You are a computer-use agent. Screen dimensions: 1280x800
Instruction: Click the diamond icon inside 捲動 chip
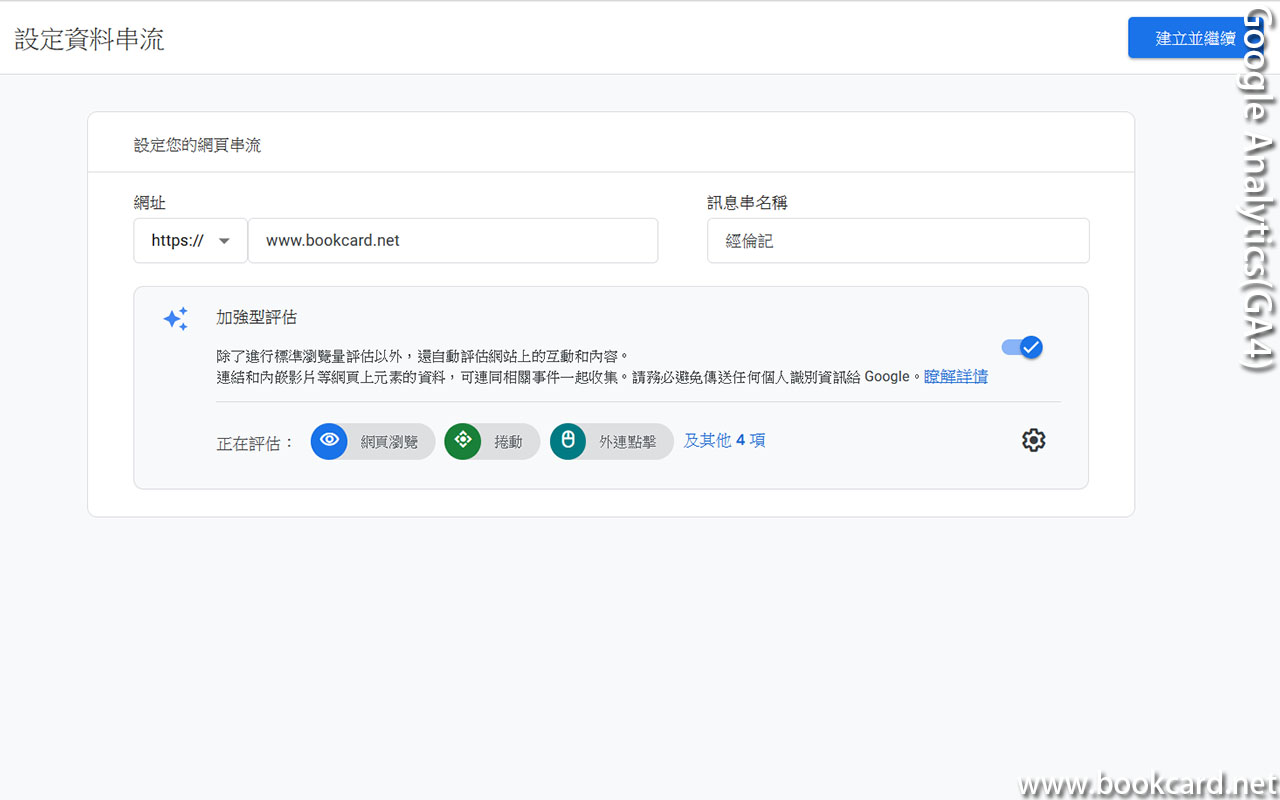[x=462, y=441]
